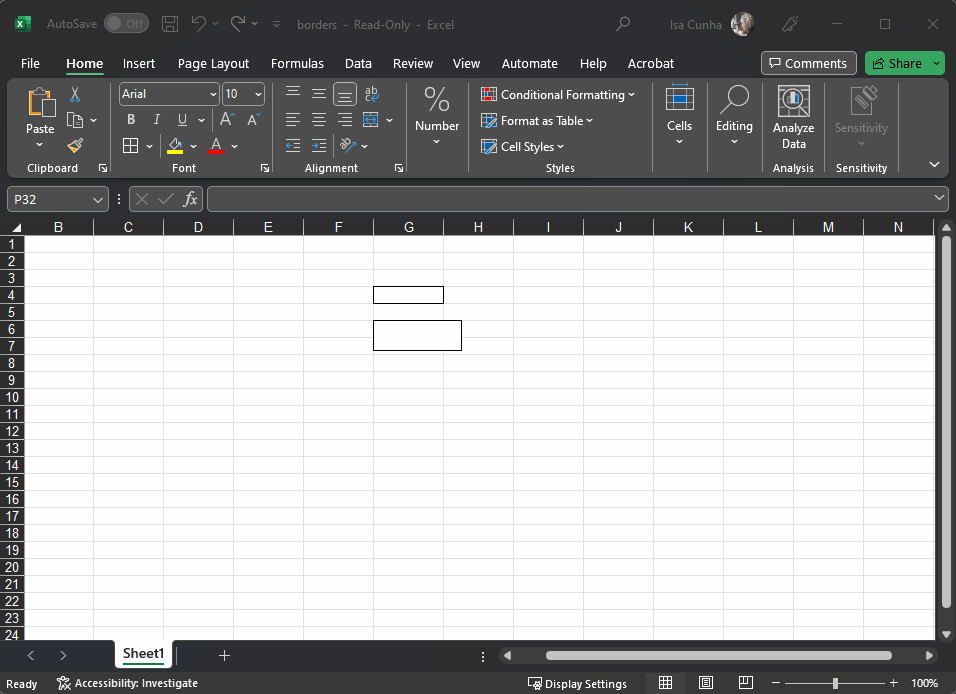This screenshot has height=694, width=956.
Task: Click inside the formula bar field
Action: pyautogui.click(x=570, y=199)
